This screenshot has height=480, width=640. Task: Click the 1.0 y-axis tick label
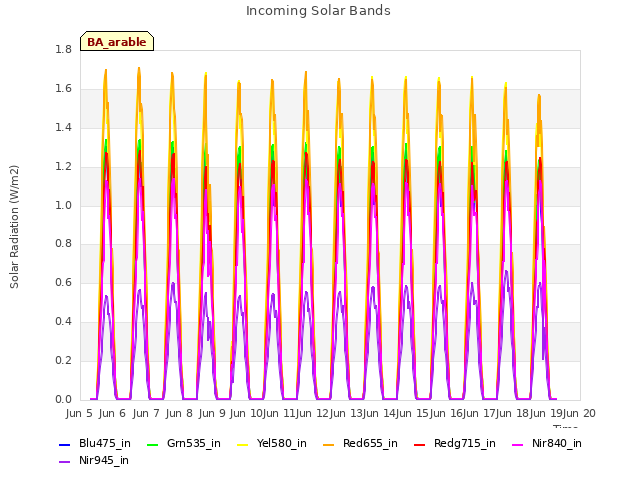pyautogui.click(x=63, y=205)
